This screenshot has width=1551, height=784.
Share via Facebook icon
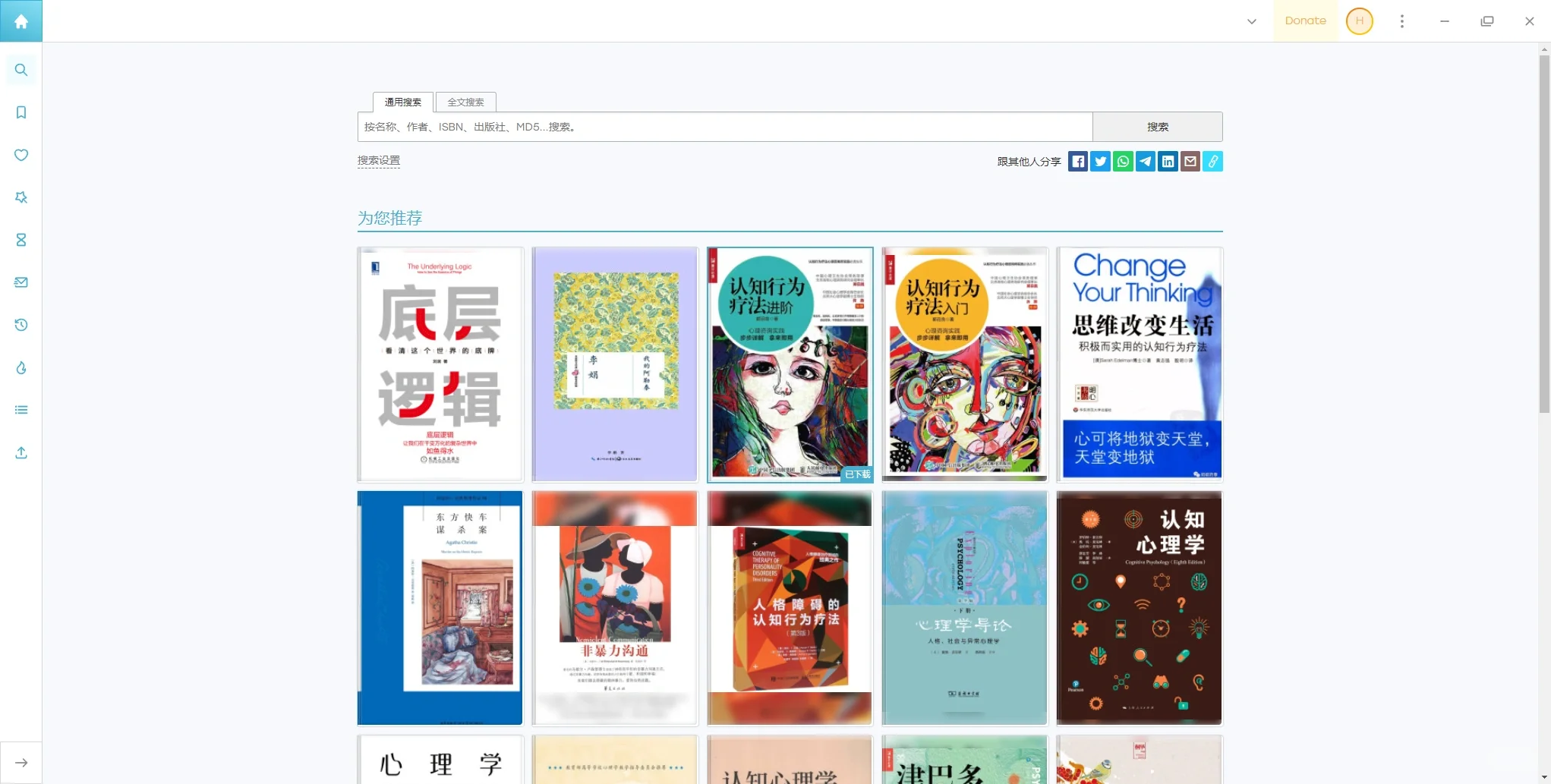pyautogui.click(x=1078, y=161)
